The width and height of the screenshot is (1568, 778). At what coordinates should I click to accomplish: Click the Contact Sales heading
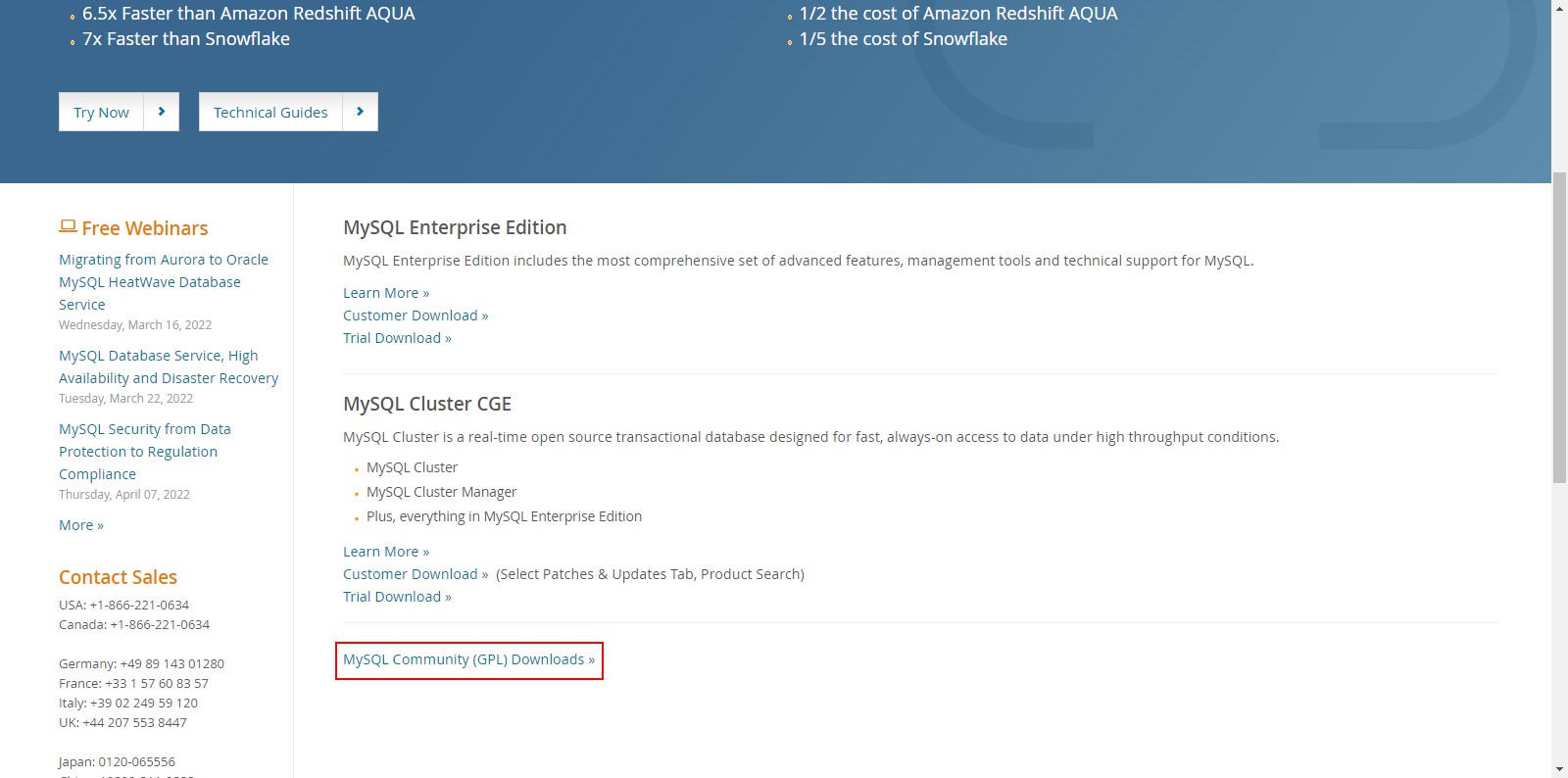(x=118, y=577)
